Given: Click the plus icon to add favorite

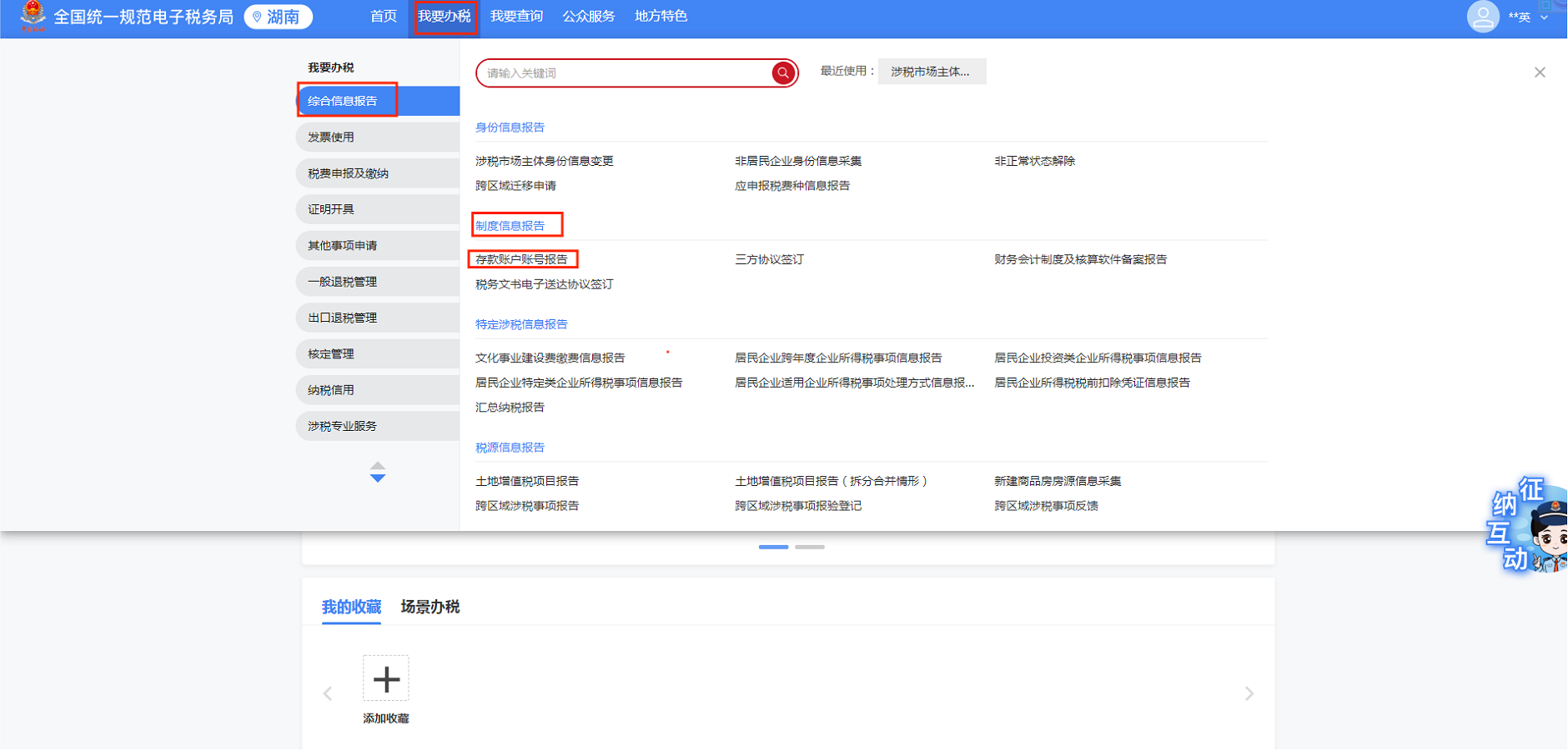Looking at the screenshot, I should pos(385,679).
